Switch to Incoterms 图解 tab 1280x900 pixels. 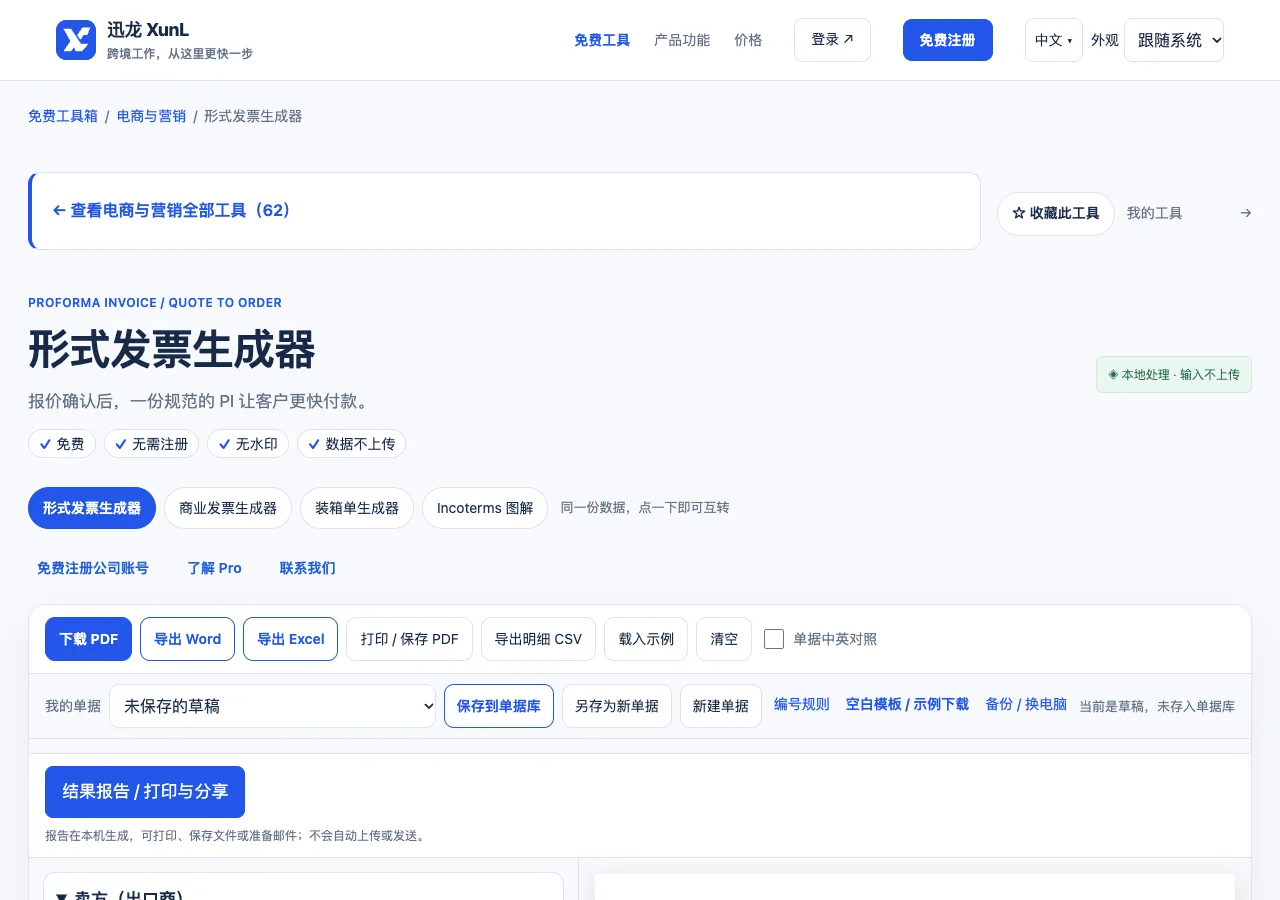pyautogui.click(x=485, y=508)
